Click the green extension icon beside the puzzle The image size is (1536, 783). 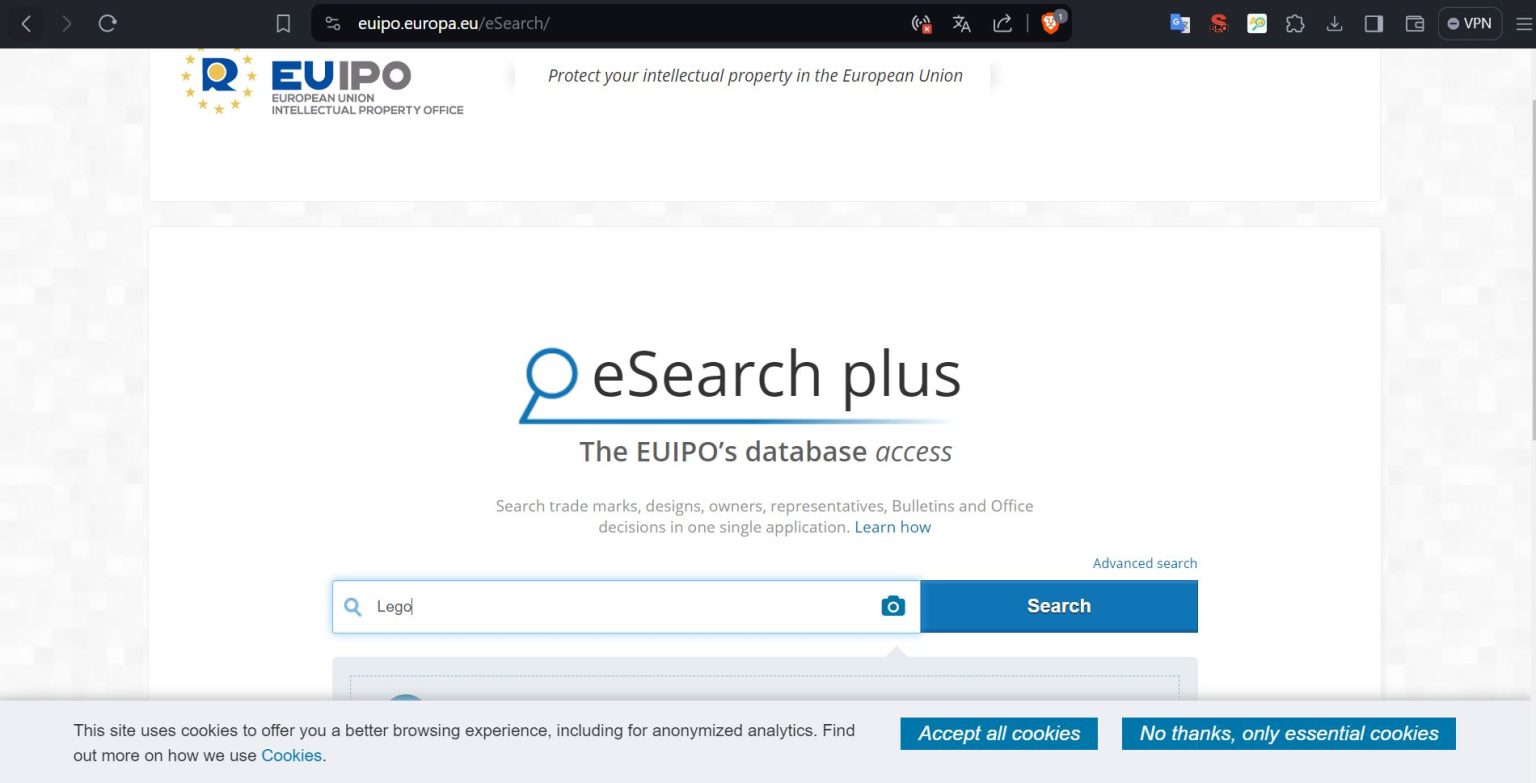click(1257, 24)
